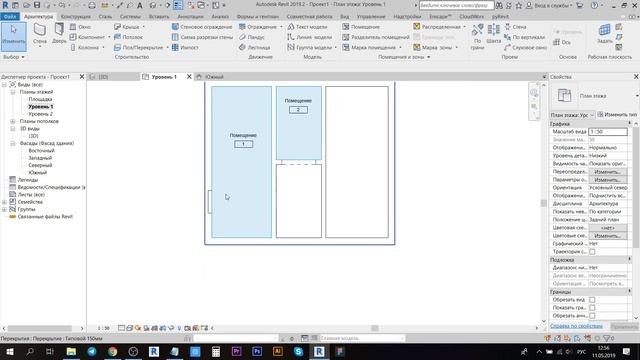
Task: Open the Задать work plane tool
Action: (x=604, y=33)
